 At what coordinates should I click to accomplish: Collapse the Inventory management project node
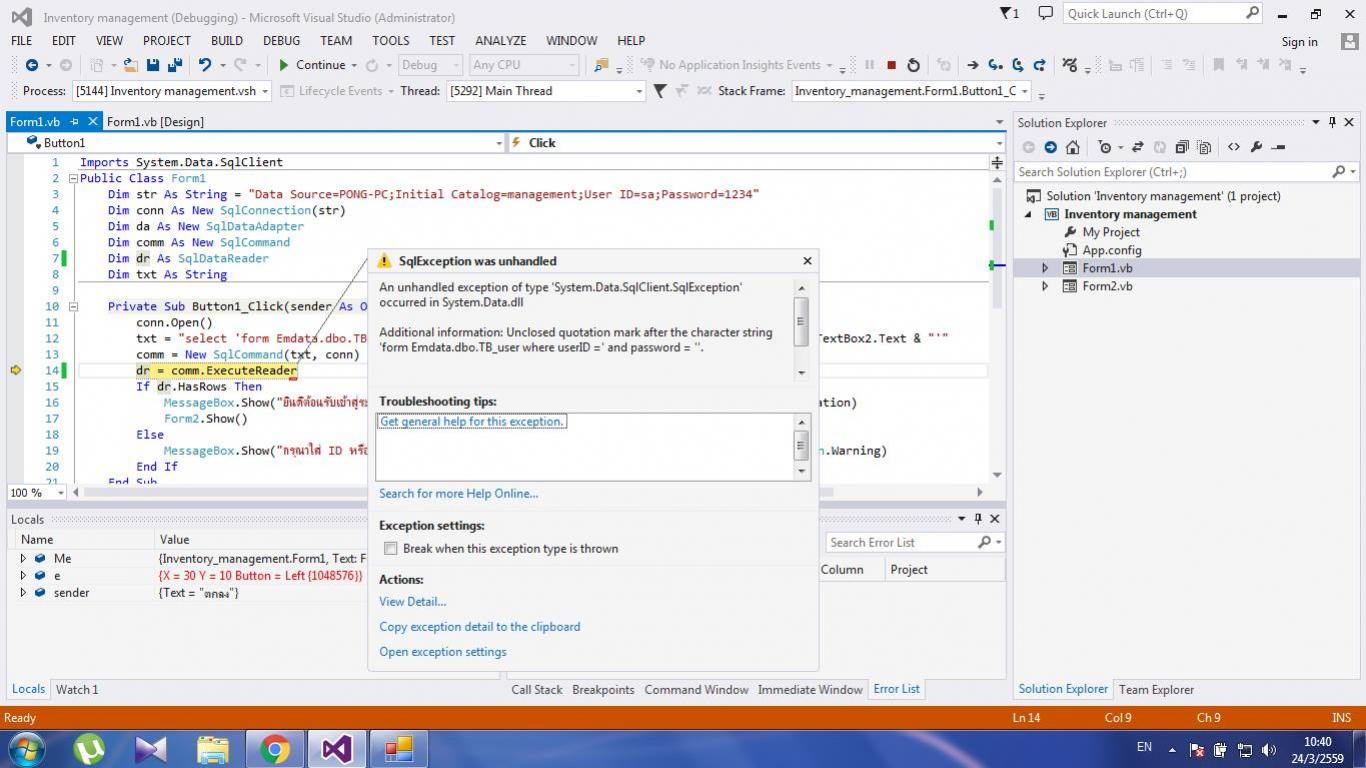click(1028, 214)
